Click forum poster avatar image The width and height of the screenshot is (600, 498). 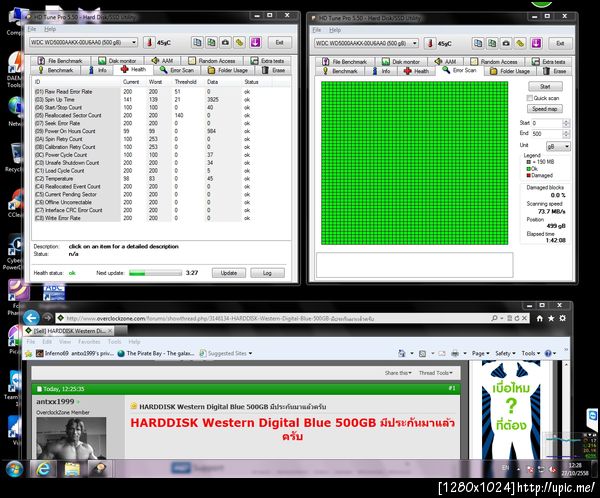(x=71, y=438)
